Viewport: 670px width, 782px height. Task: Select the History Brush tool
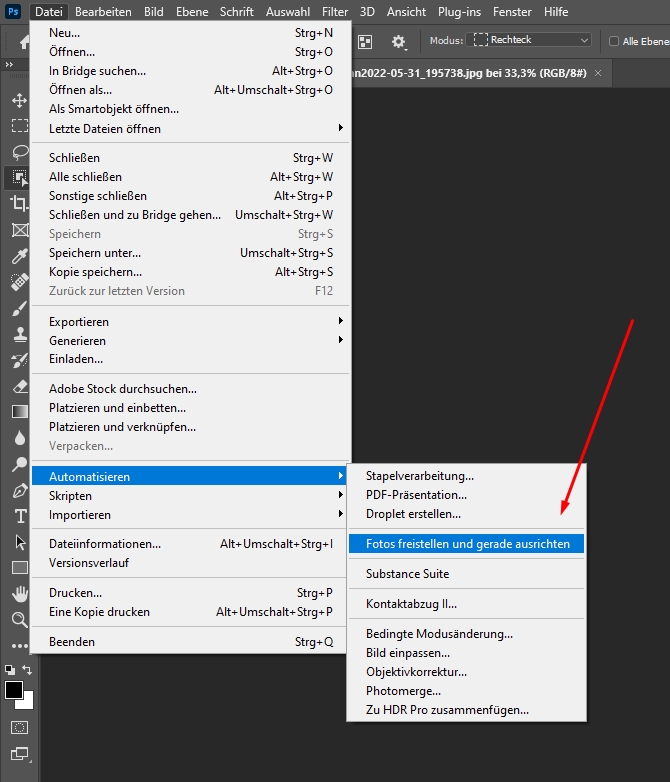(19, 360)
